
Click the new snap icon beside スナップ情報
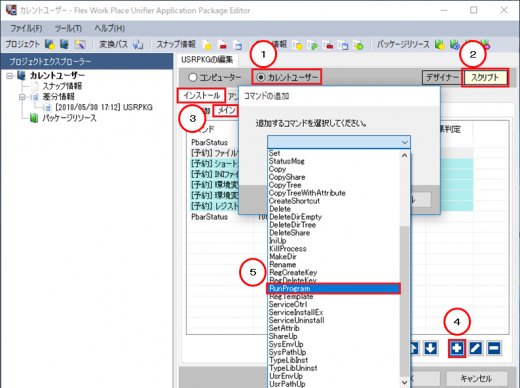[x=207, y=45]
